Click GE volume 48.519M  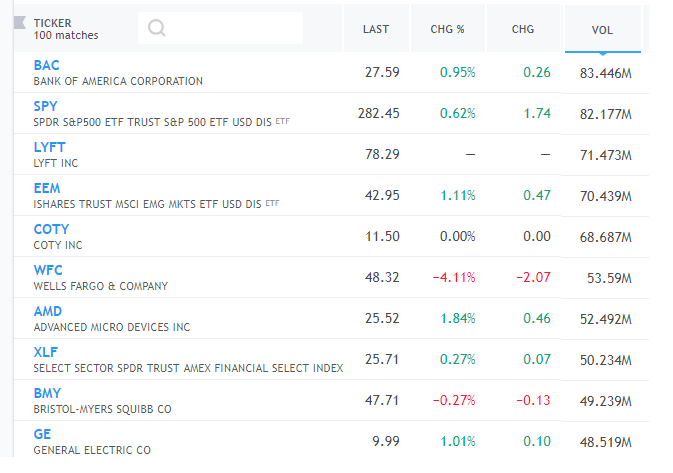[x=606, y=442]
